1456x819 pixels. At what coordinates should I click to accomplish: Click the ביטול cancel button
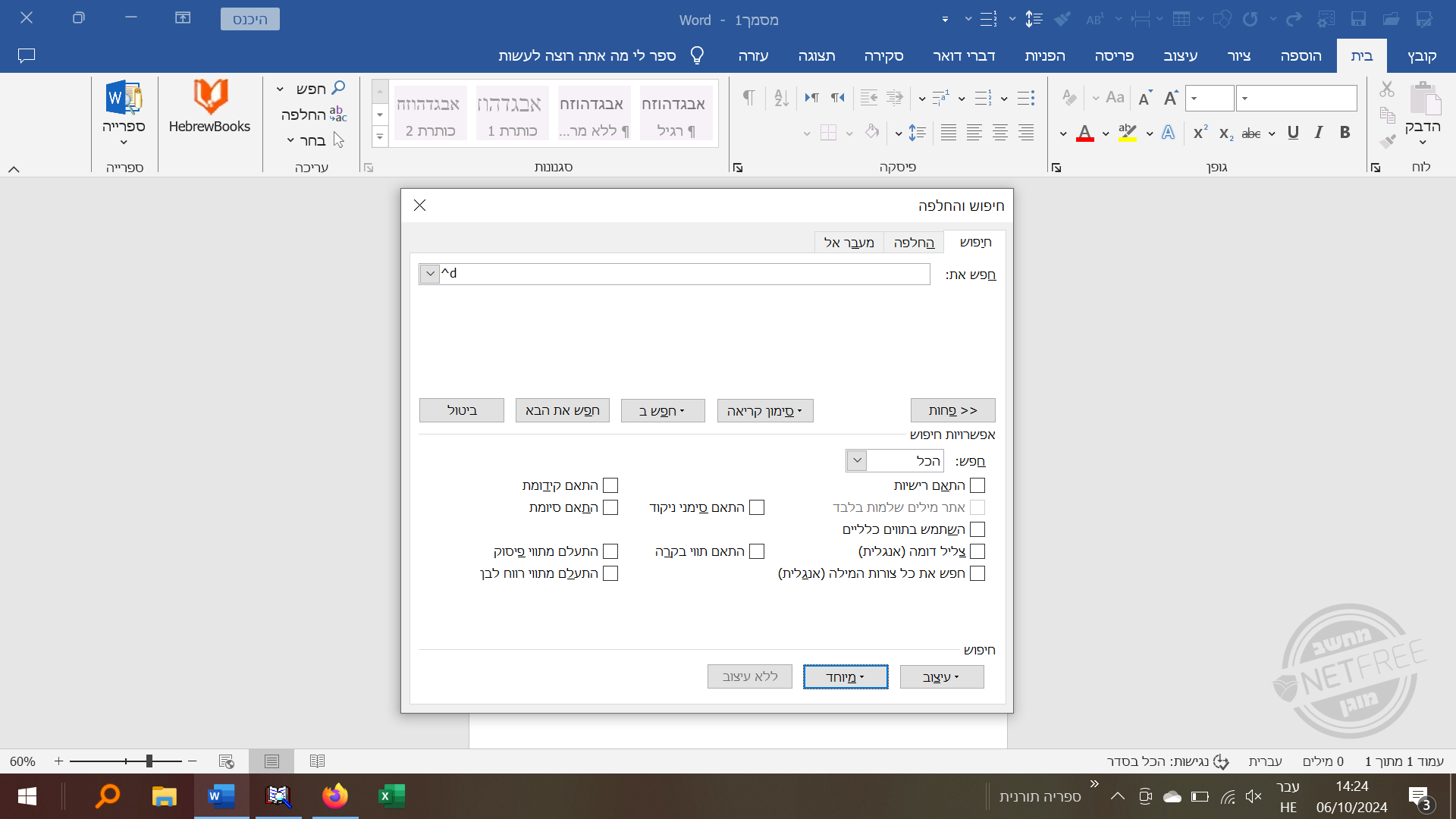[462, 411]
